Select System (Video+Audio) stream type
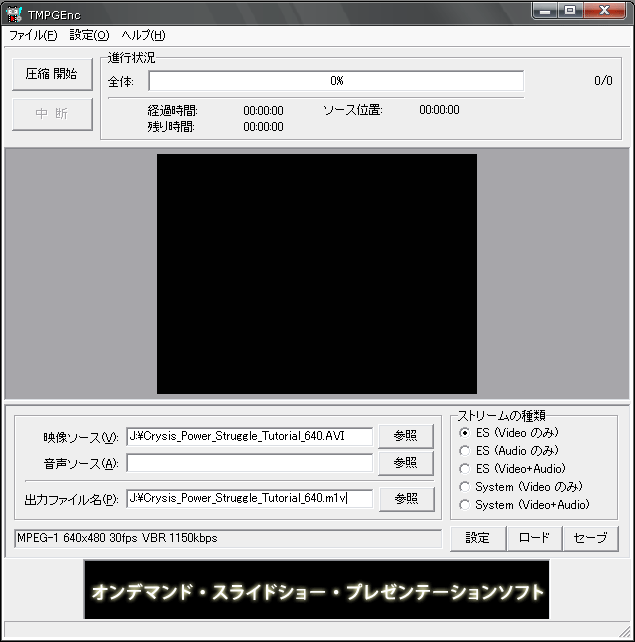This screenshot has height=642, width=635. [x=465, y=505]
